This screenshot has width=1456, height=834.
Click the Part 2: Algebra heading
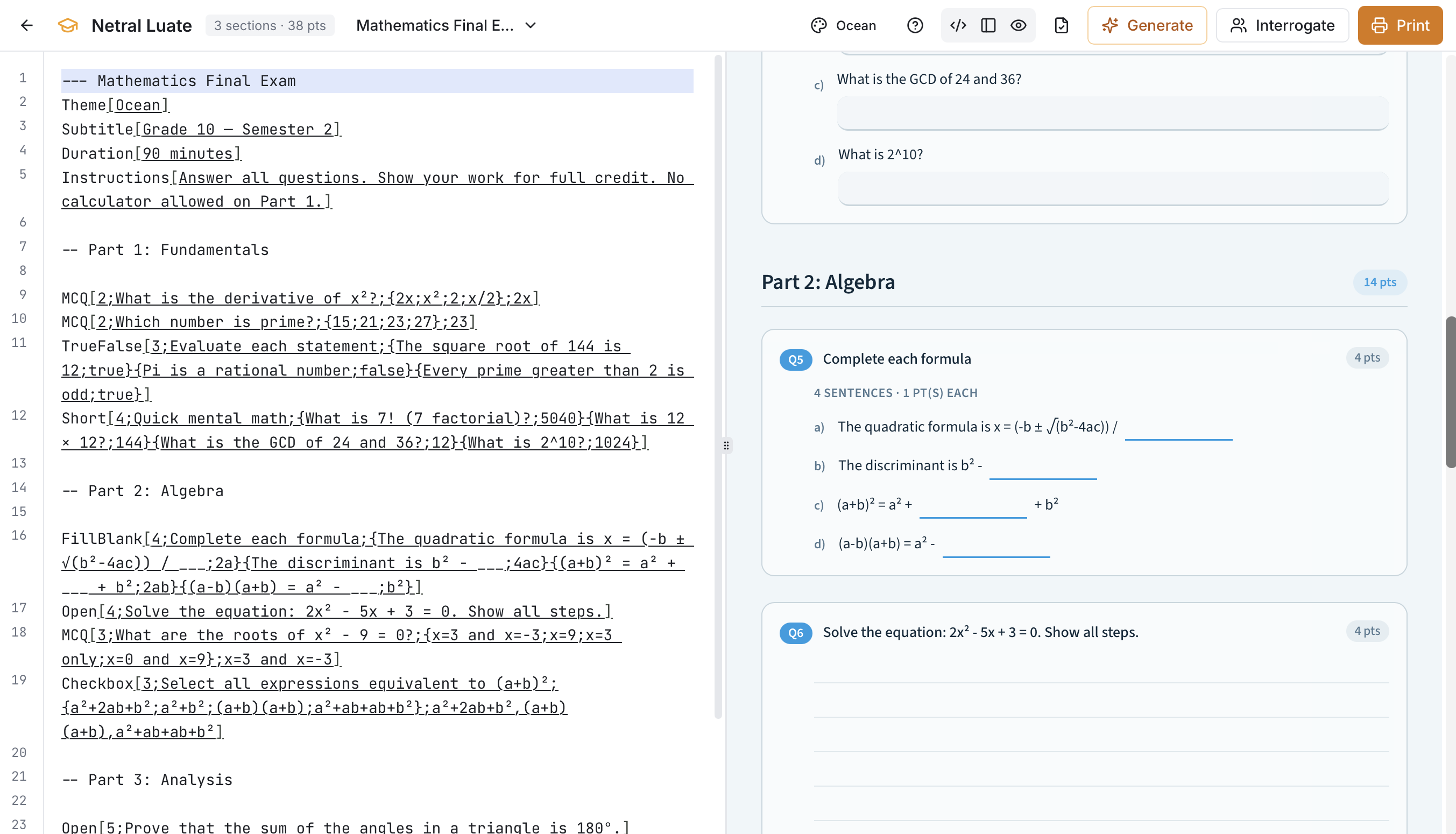828,282
